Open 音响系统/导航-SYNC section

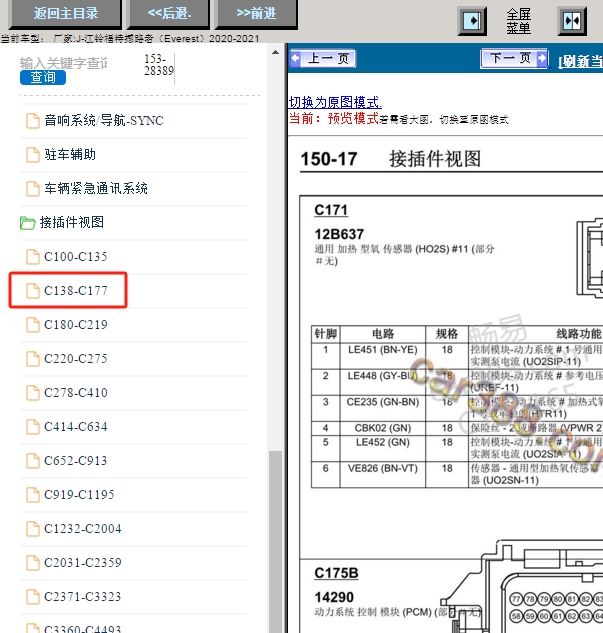pos(104,120)
